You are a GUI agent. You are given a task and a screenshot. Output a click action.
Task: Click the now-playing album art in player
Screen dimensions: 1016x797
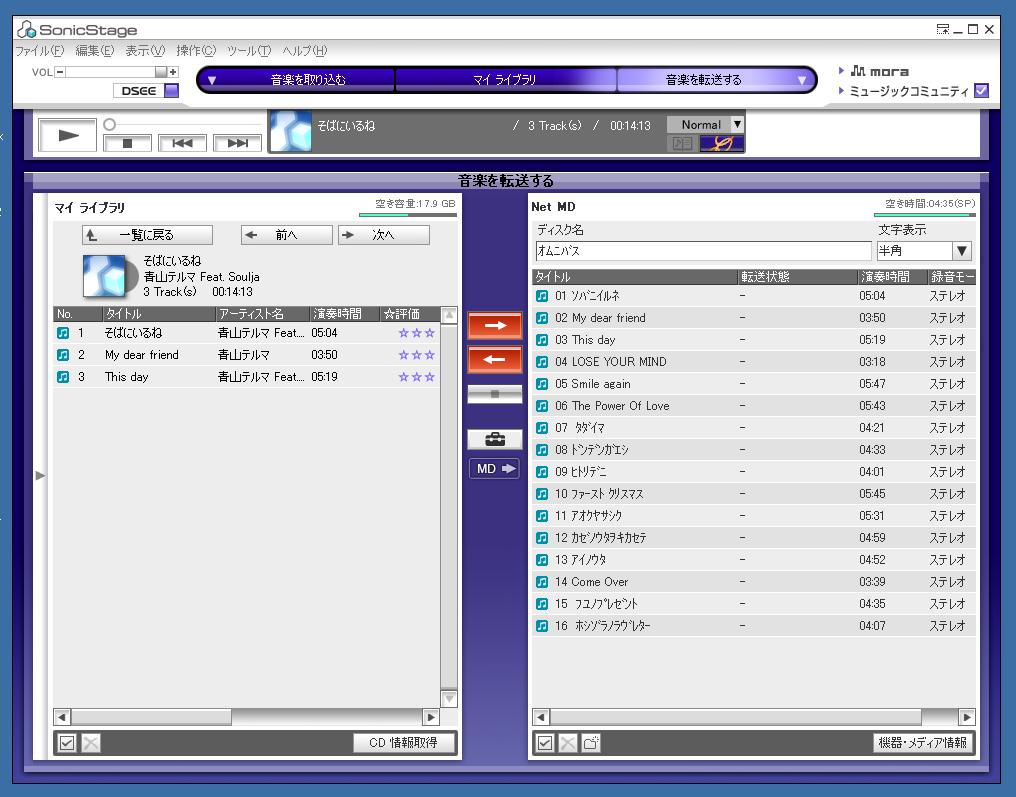pos(291,132)
